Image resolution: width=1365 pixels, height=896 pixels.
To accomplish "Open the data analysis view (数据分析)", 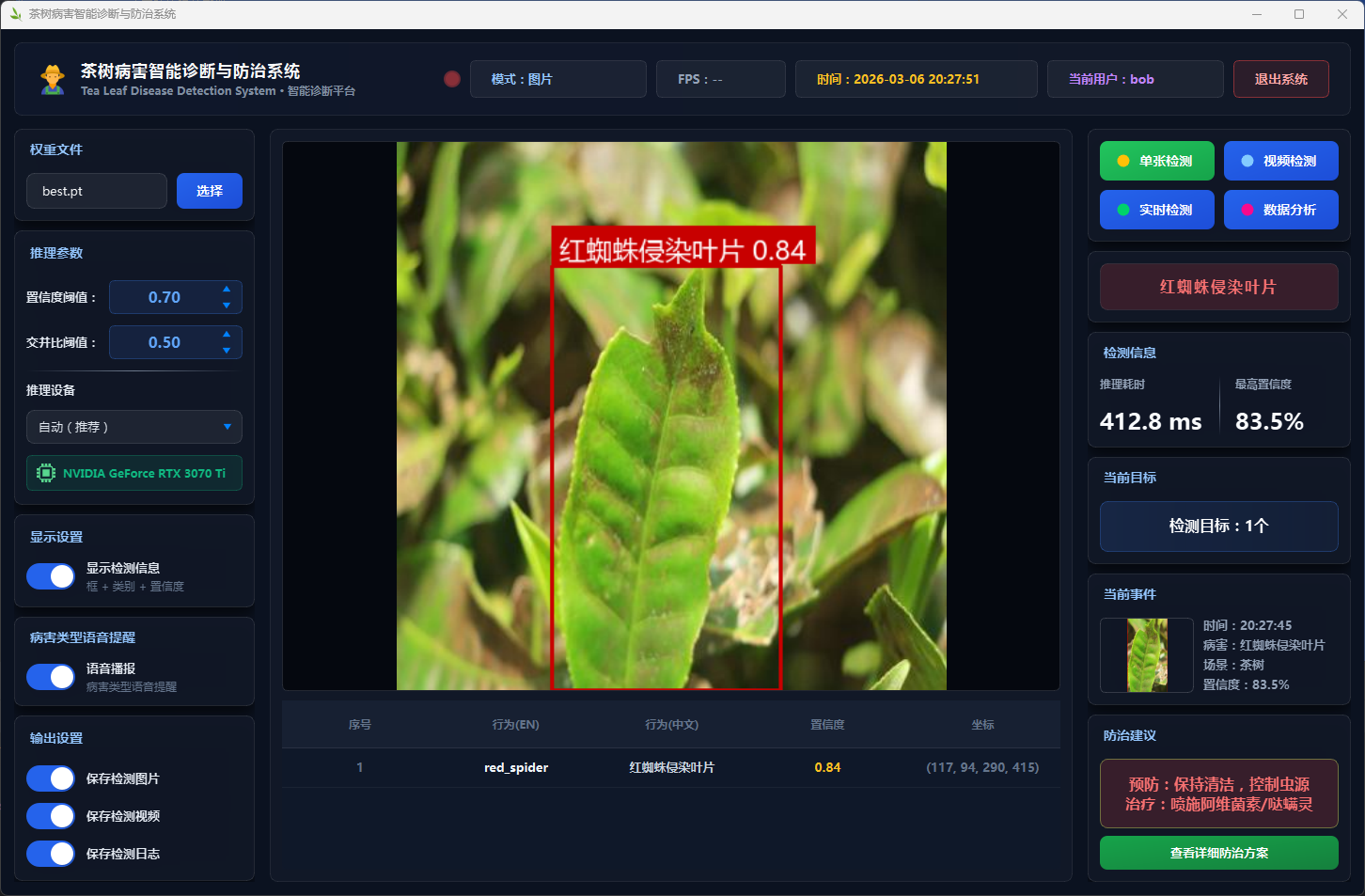I will coord(1280,210).
